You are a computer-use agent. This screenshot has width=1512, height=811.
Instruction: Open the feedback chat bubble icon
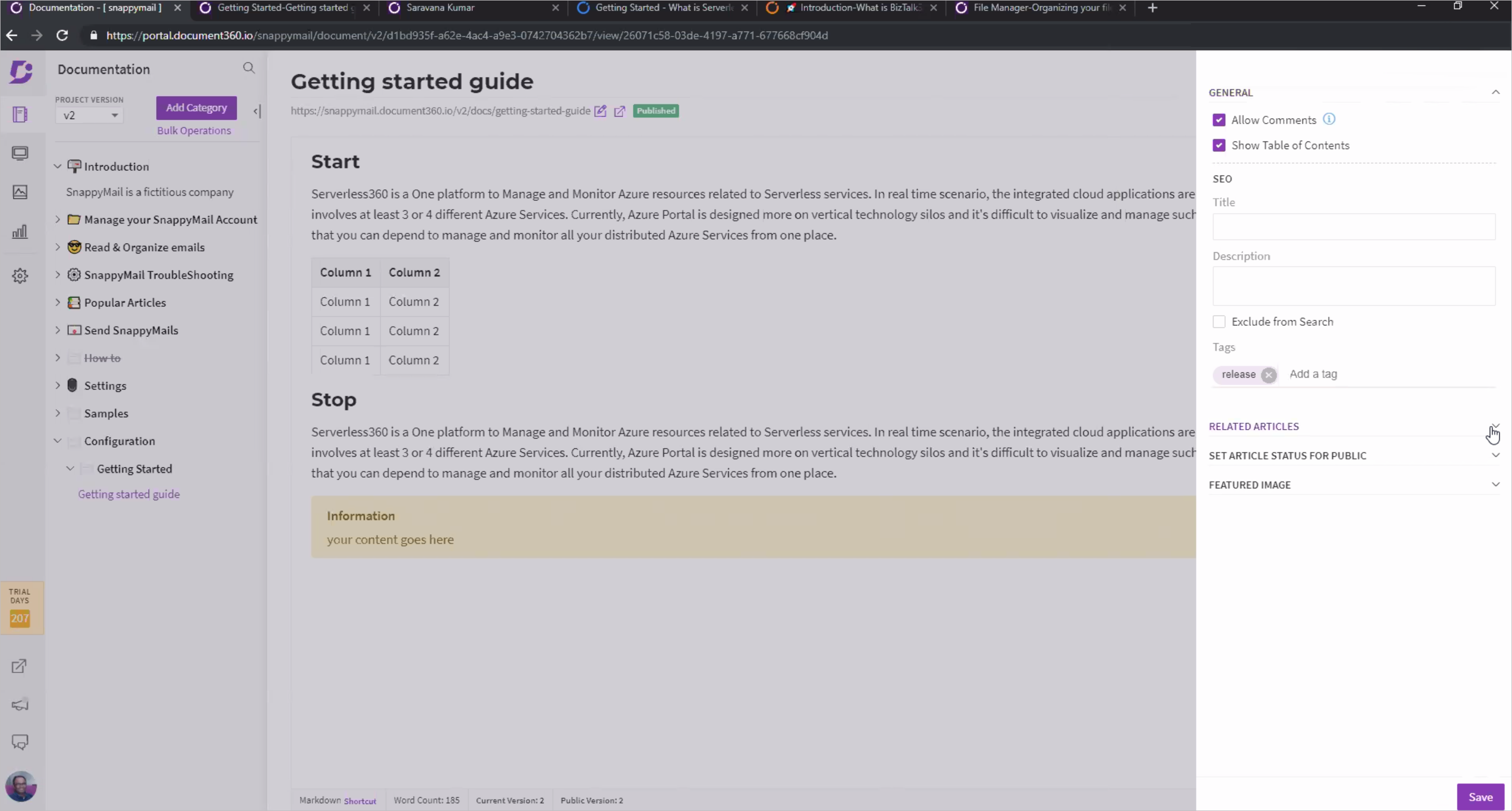click(20, 742)
